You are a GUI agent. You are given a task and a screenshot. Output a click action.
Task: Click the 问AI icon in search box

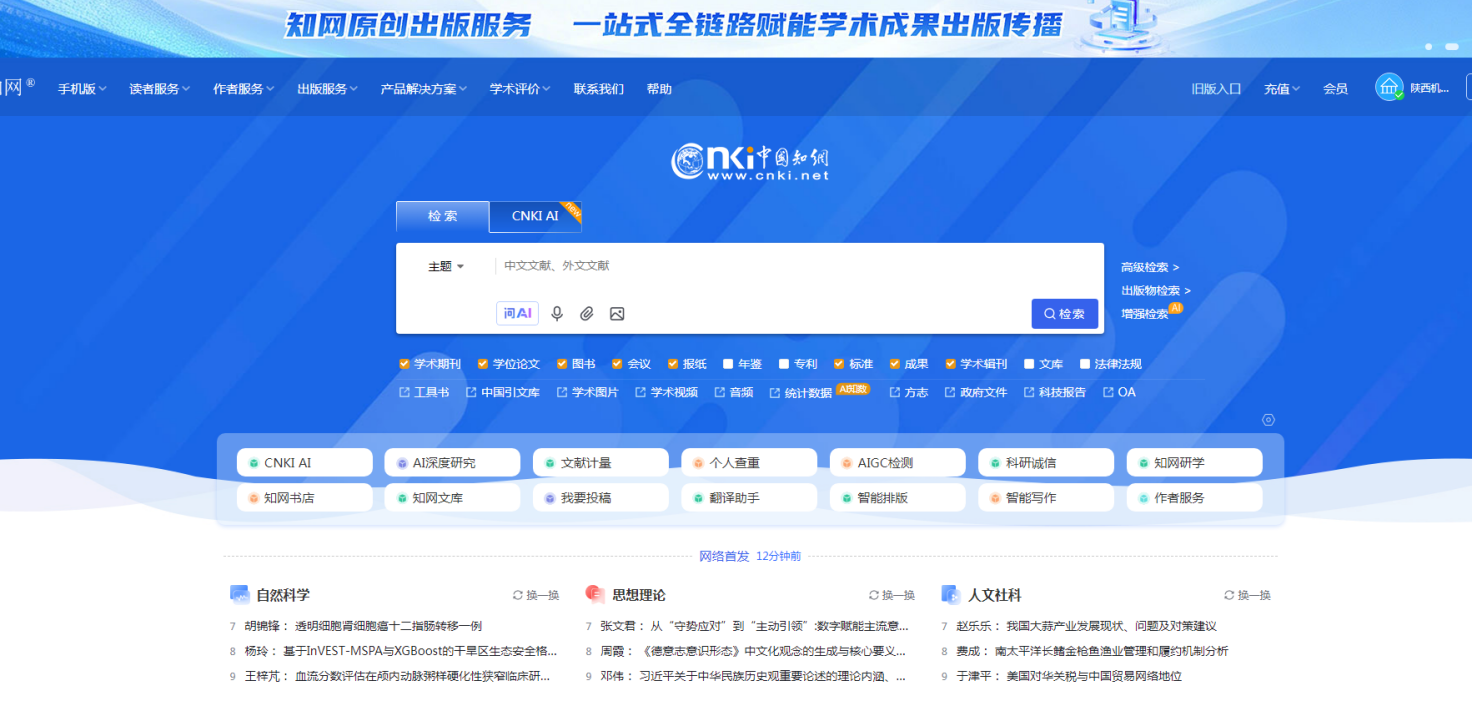pos(517,313)
